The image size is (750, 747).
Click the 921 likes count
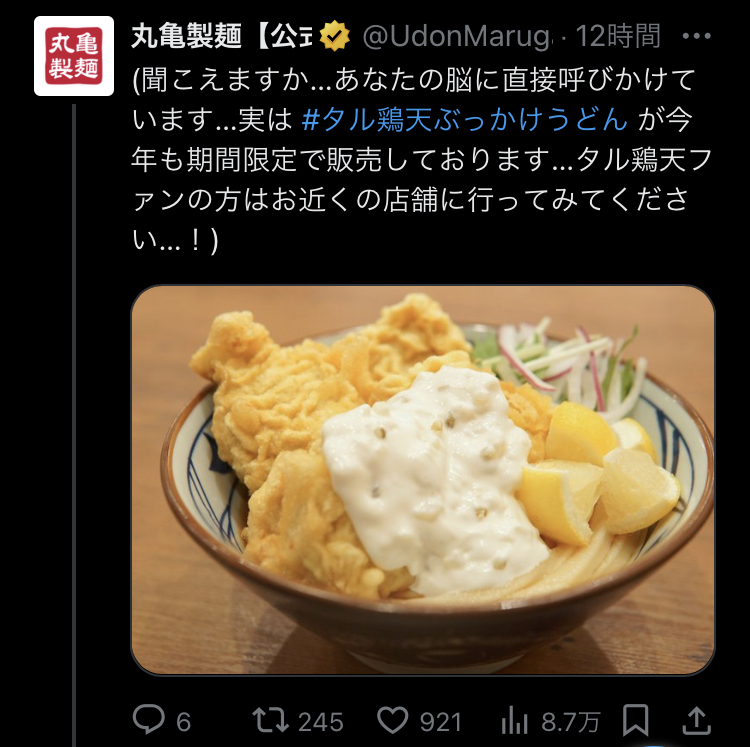point(441,722)
